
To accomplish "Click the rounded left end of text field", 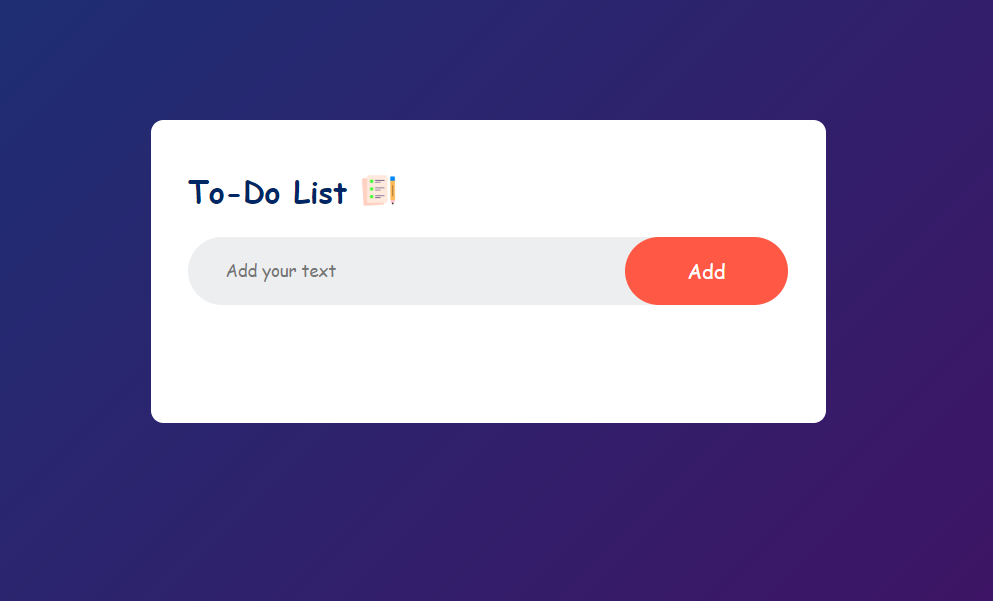I will (204, 271).
